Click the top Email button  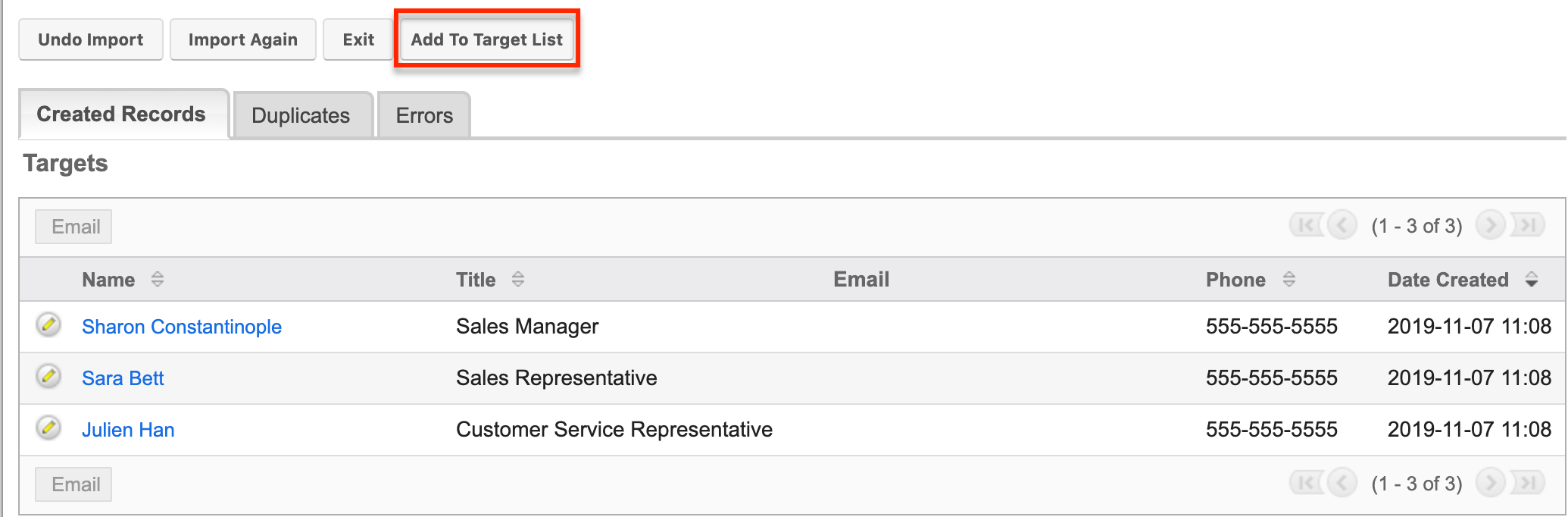(x=73, y=227)
